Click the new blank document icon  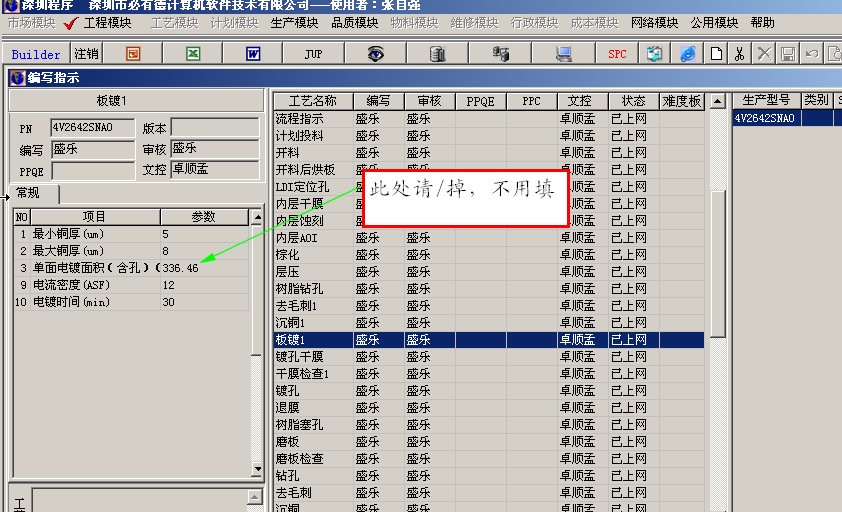pos(716,54)
